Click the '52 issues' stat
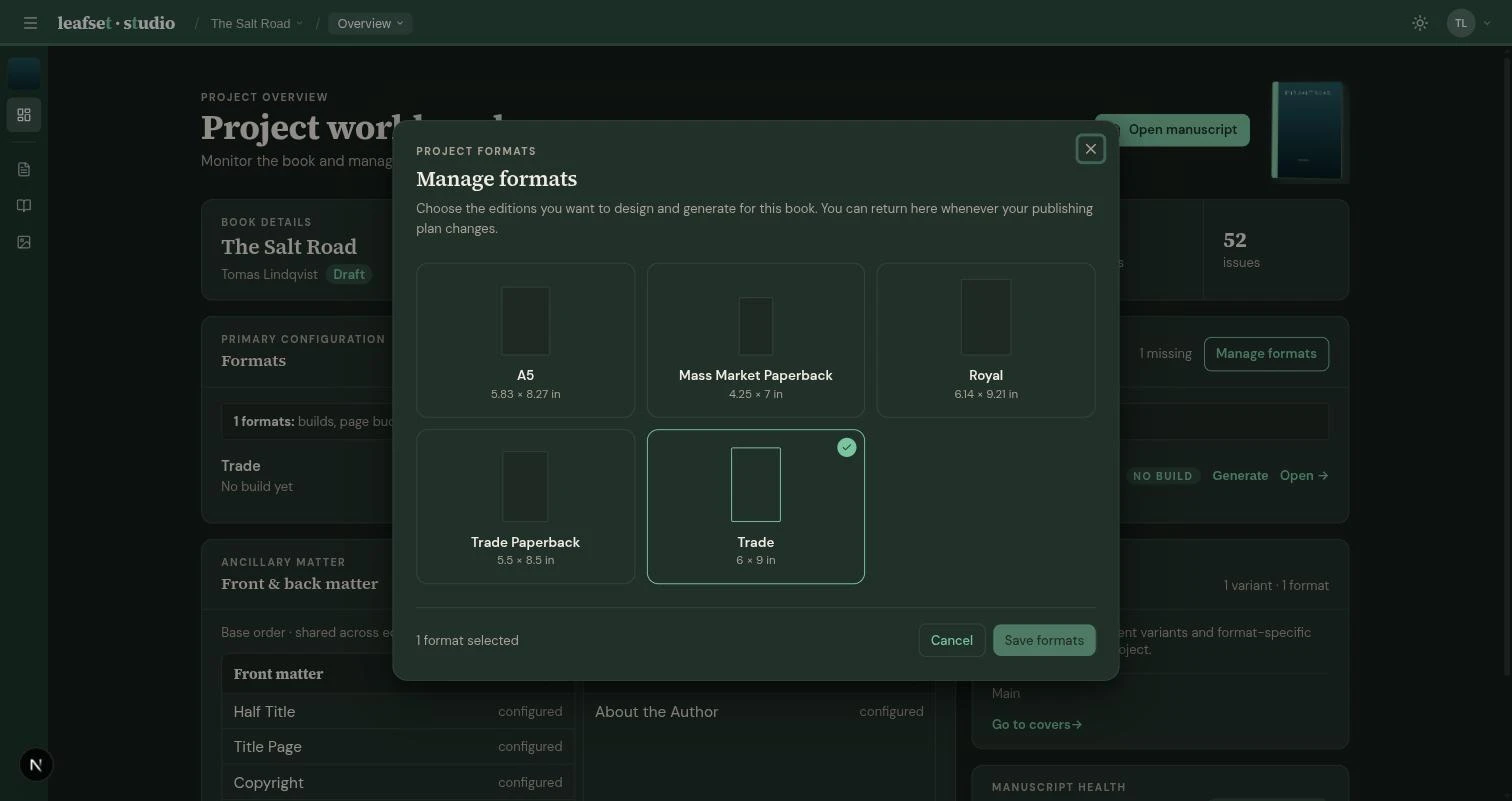 pos(1241,249)
